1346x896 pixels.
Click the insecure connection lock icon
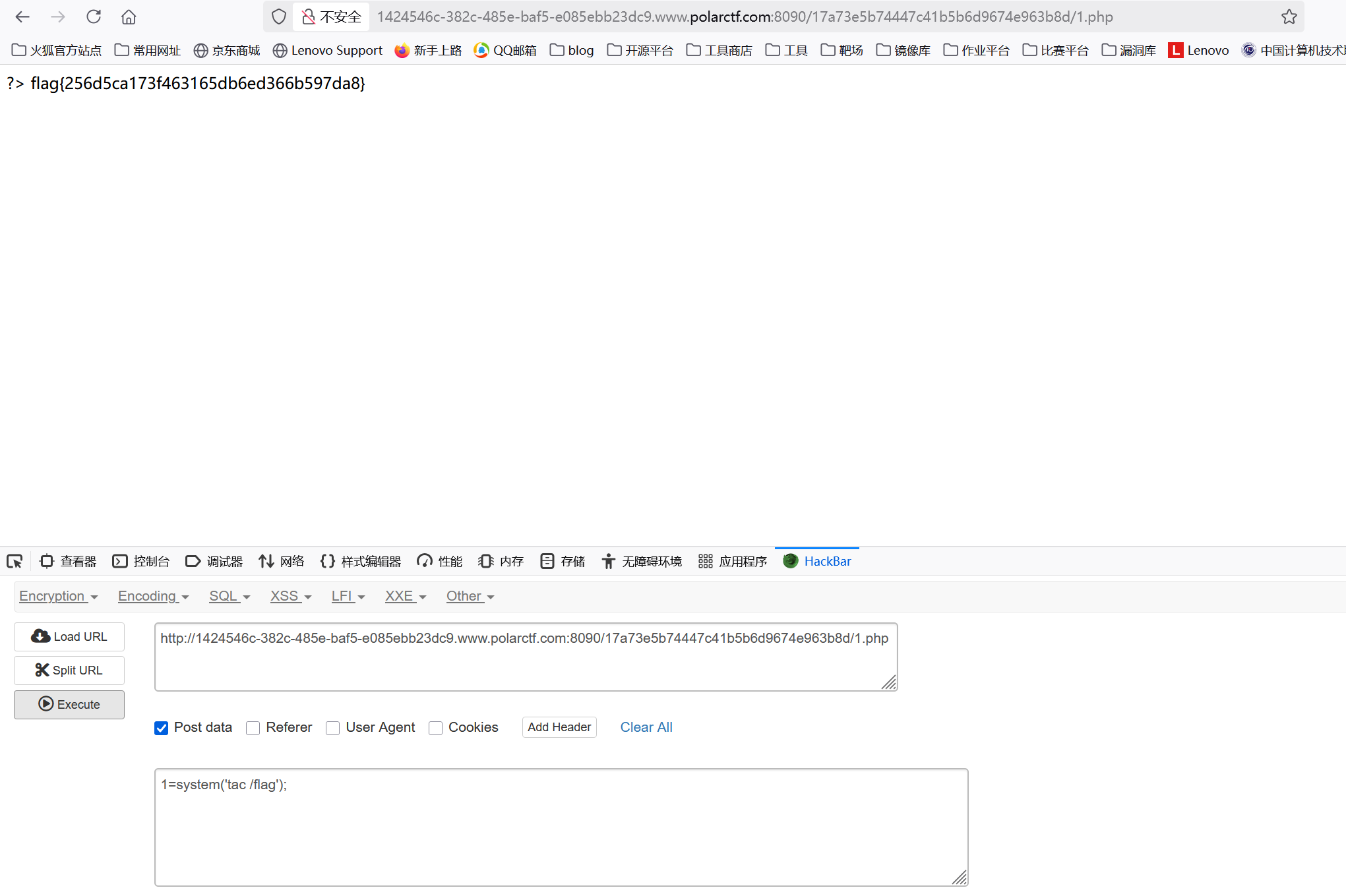(308, 16)
